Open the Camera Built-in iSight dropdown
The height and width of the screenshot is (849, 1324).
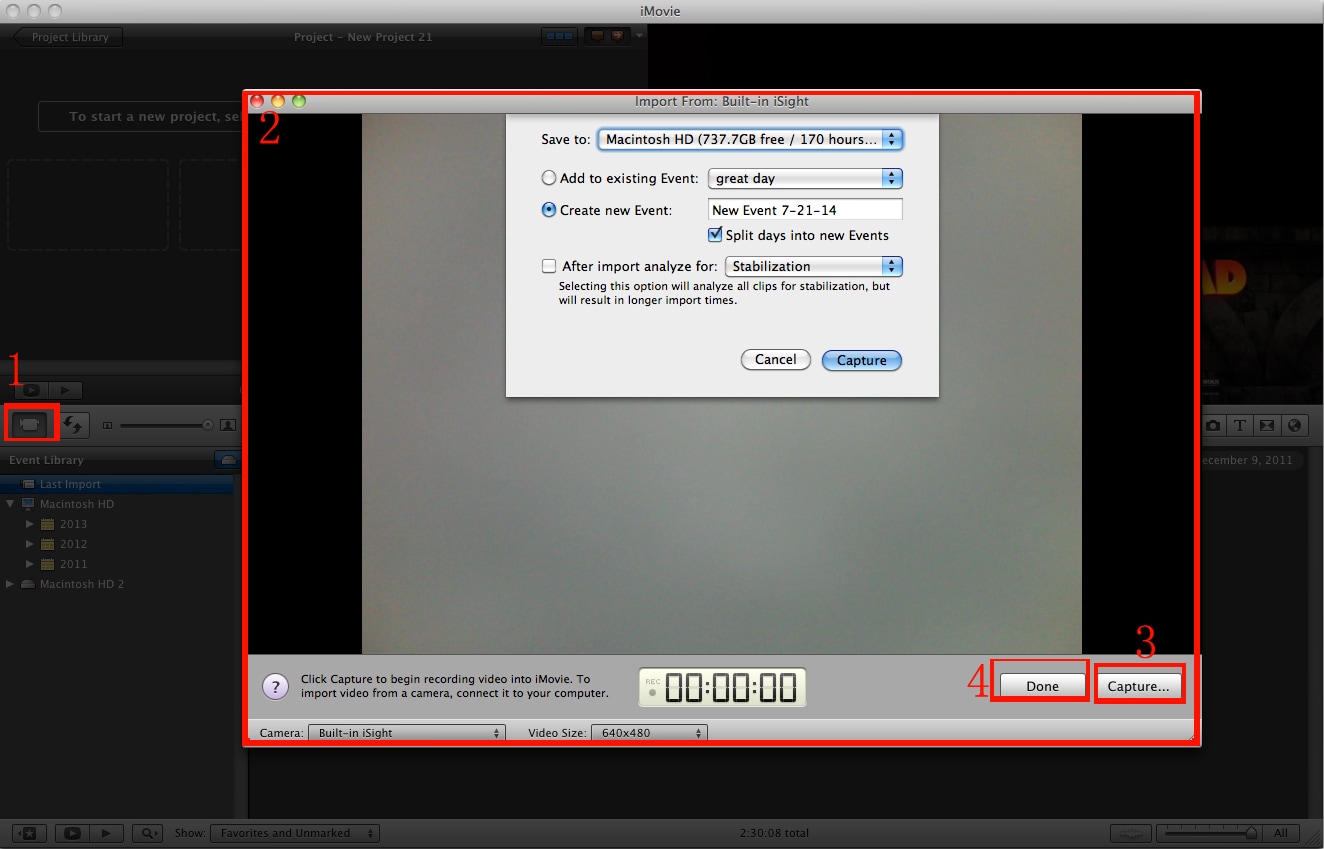click(x=407, y=733)
